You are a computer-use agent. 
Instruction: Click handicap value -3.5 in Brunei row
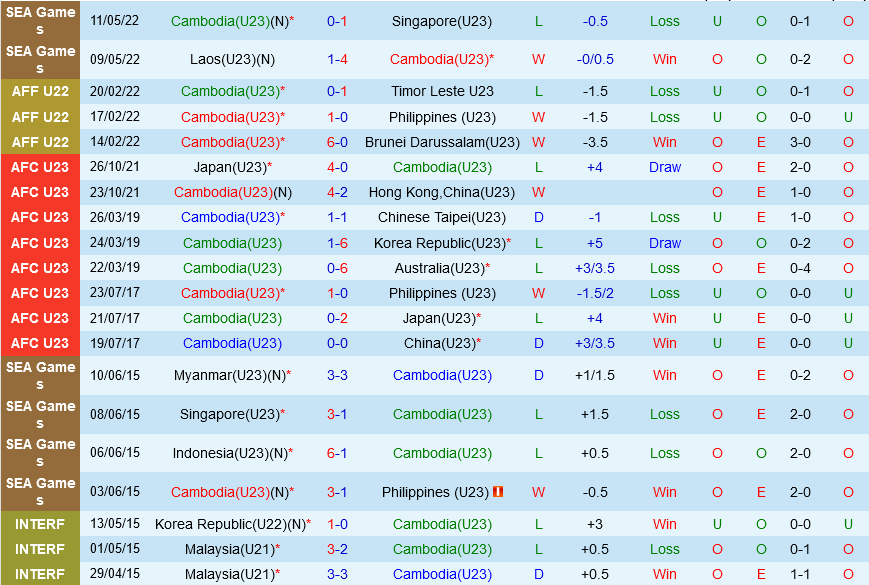(595, 142)
